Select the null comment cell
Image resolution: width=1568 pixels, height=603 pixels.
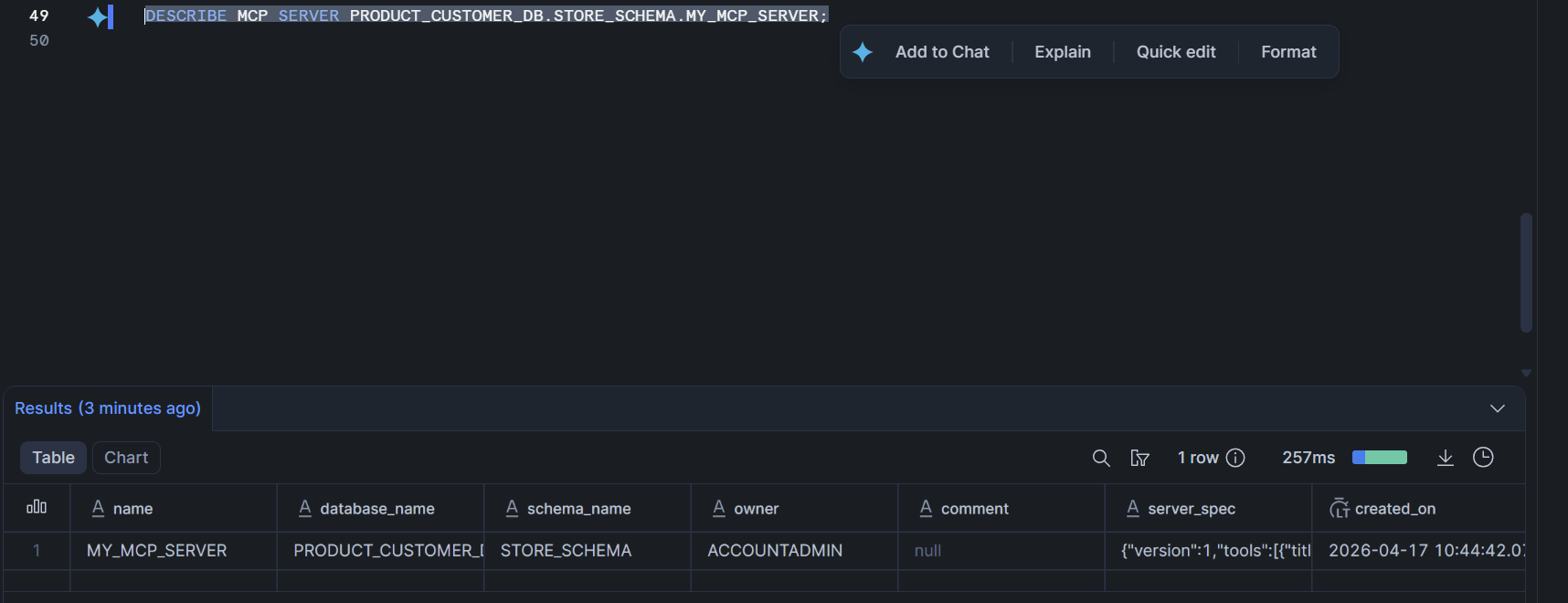(1001, 551)
